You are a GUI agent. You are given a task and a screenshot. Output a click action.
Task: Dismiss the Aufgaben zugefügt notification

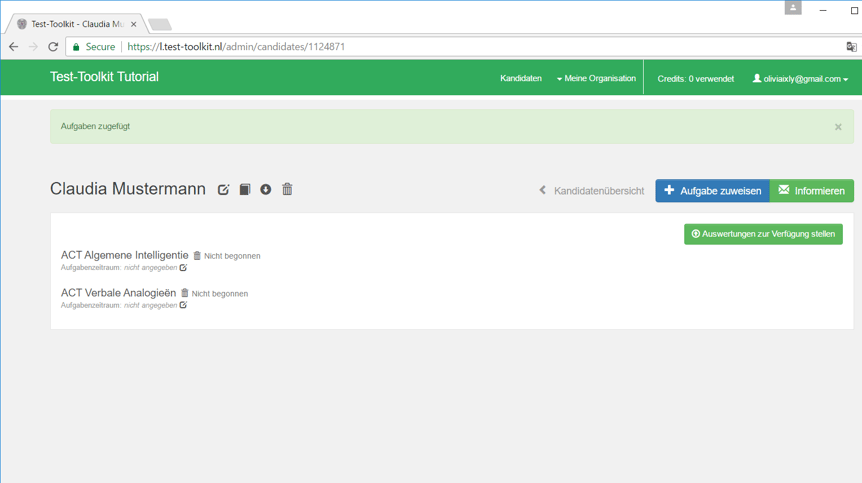coord(838,127)
